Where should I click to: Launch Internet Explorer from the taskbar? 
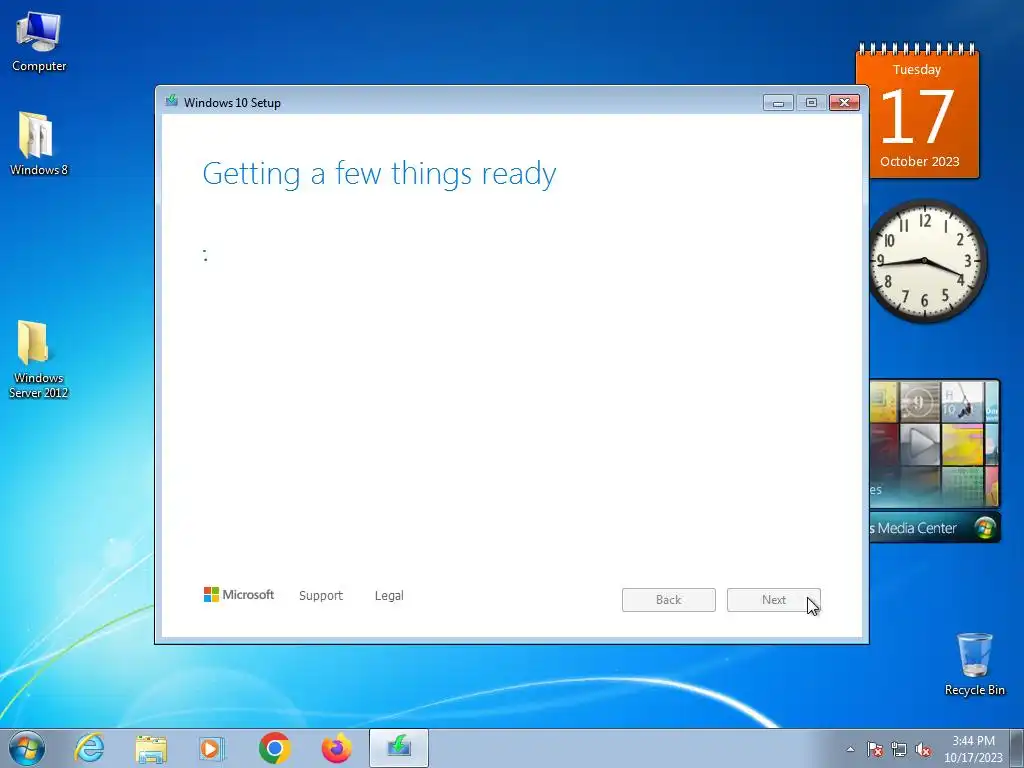coord(89,748)
